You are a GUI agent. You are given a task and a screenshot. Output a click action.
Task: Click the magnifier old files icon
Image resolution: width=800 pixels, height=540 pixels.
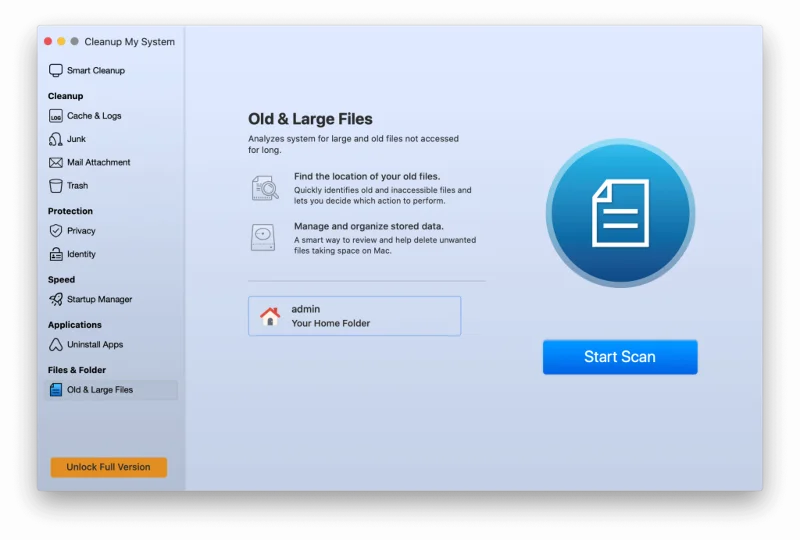264,188
